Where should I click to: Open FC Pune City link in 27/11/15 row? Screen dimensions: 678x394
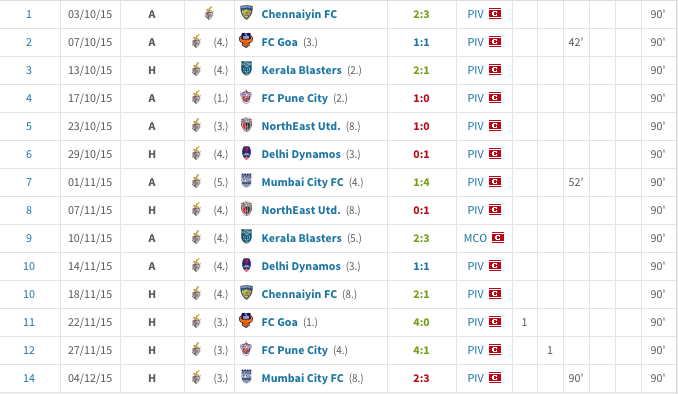point(294,350)
